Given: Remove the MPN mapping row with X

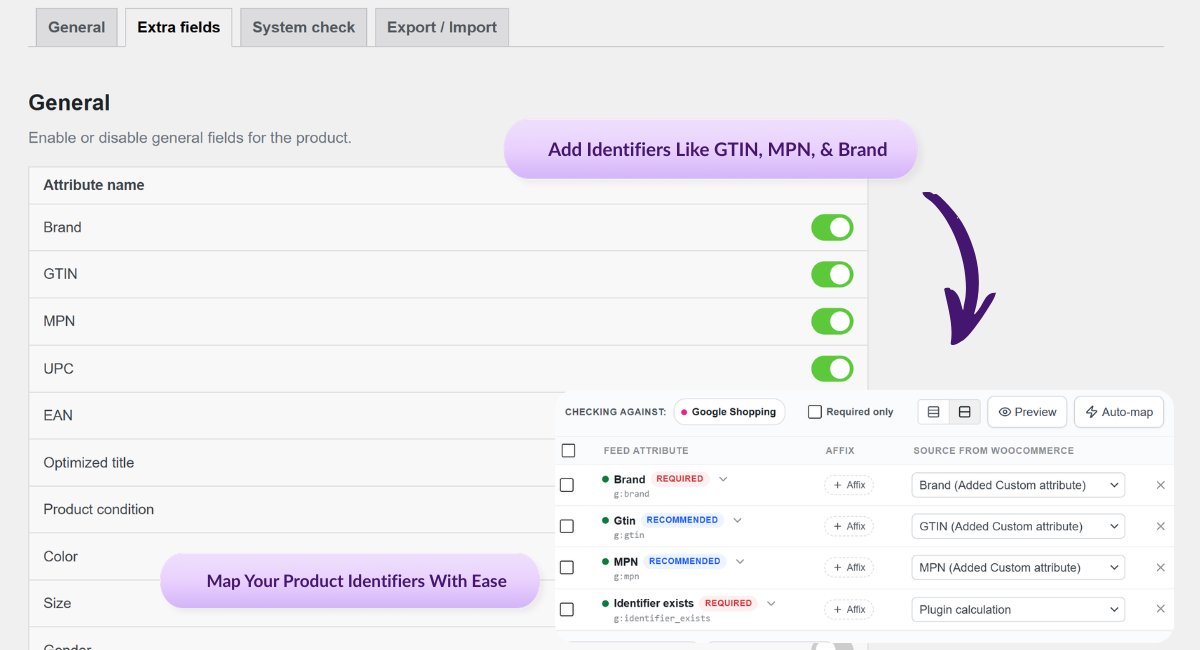Looking at the screenshot, I should [1161, 567].
